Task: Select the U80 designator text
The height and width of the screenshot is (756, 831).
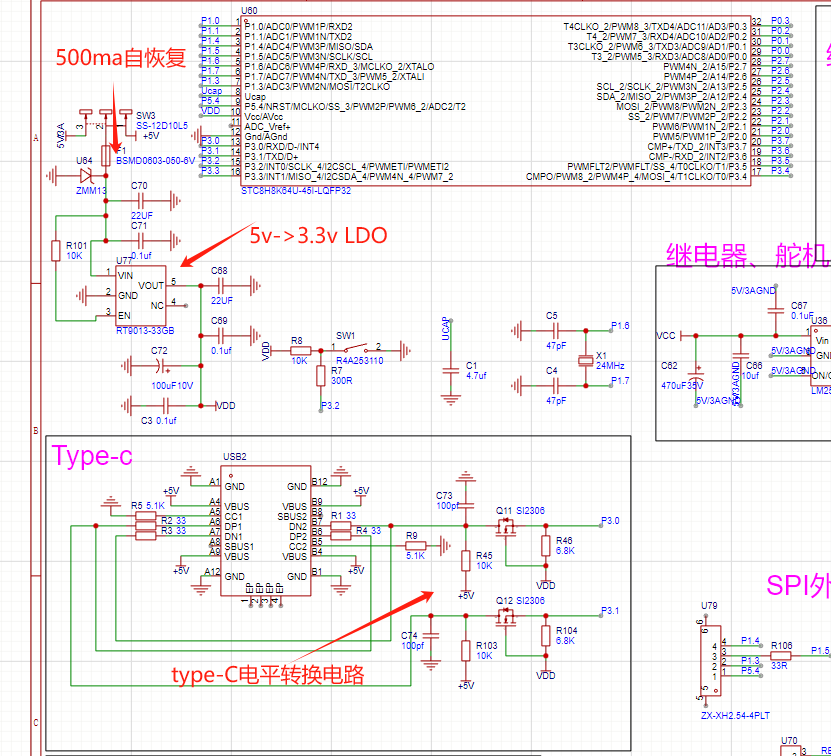Action: [x=249, y=11]
